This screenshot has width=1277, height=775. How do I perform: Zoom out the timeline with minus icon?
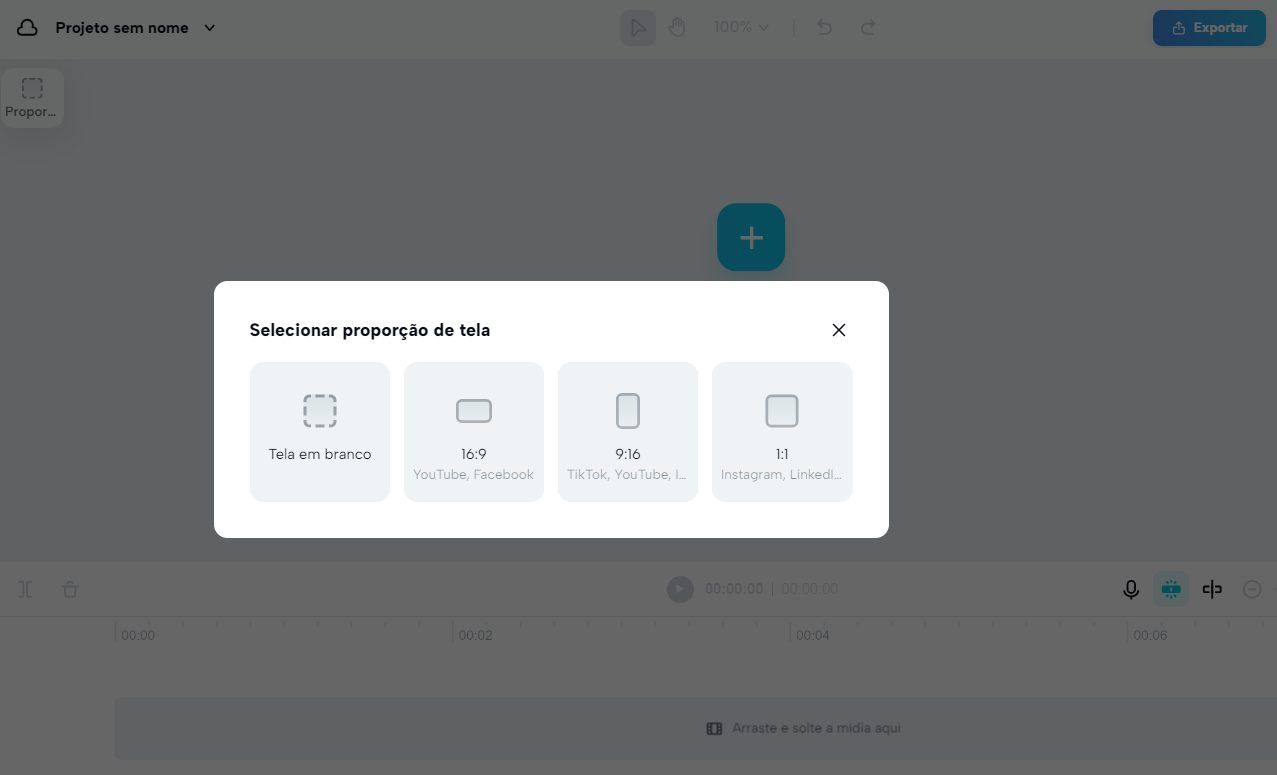1252,589
